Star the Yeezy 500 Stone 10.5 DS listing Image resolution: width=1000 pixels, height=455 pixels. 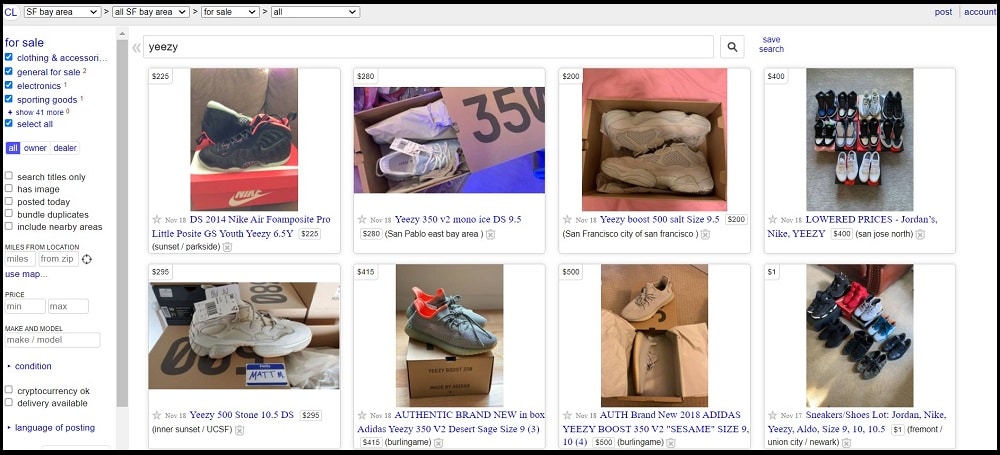tap(157, 415)
